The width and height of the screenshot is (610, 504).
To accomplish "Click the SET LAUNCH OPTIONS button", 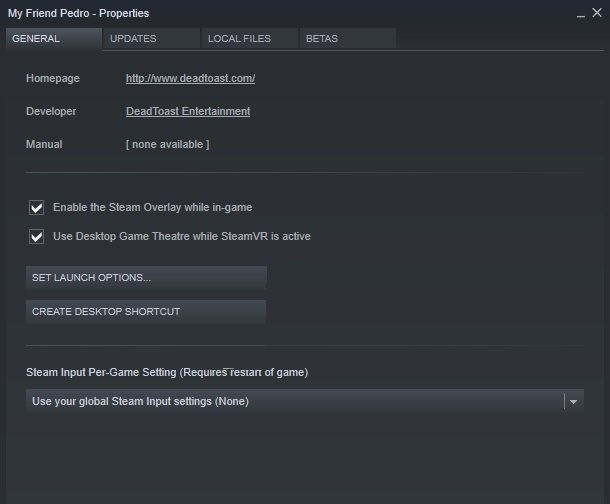I will [146, 277].
